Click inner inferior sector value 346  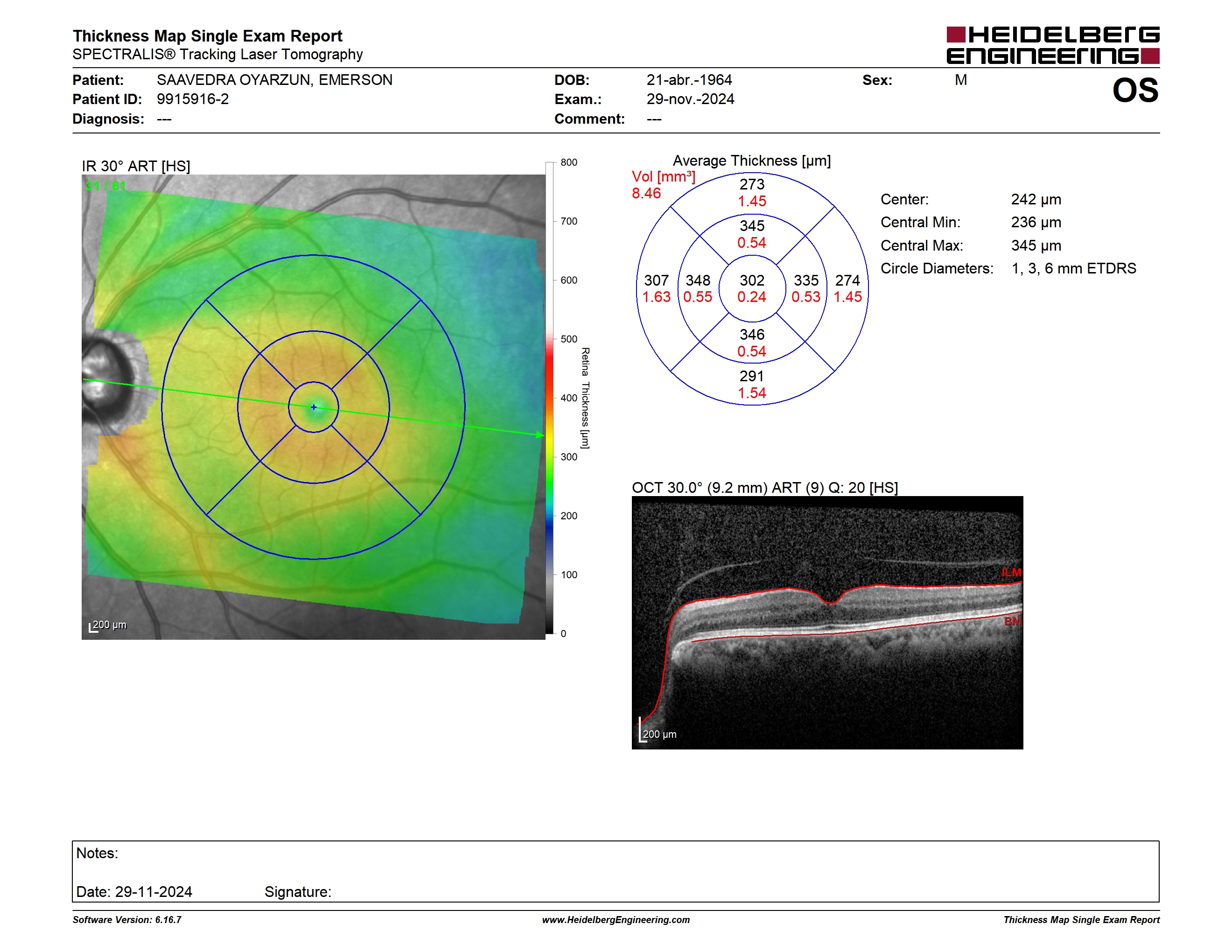pos(752,335)
